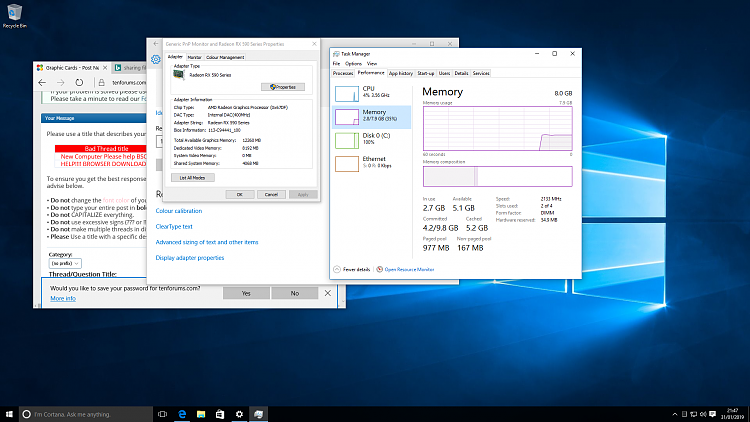Close the Radeon RX 590 Properties dialog
750x422 pixels.
tap(314, 44)
